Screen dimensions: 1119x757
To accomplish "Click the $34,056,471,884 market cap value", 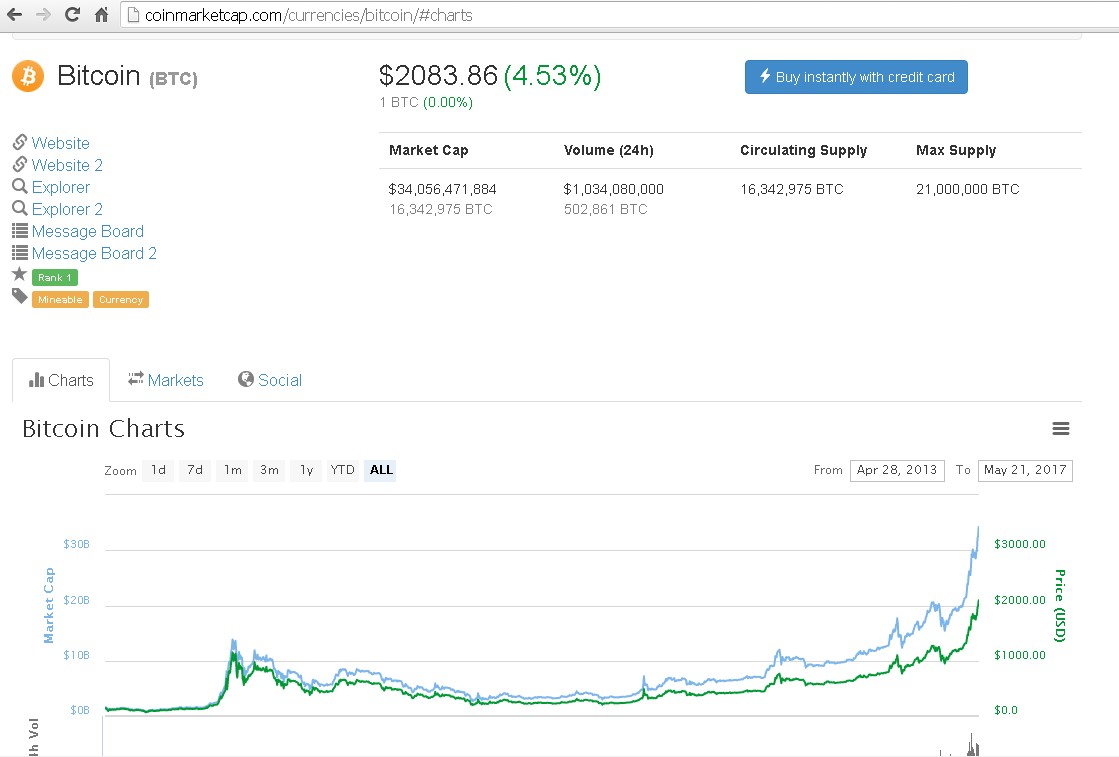I will [442, 189].
